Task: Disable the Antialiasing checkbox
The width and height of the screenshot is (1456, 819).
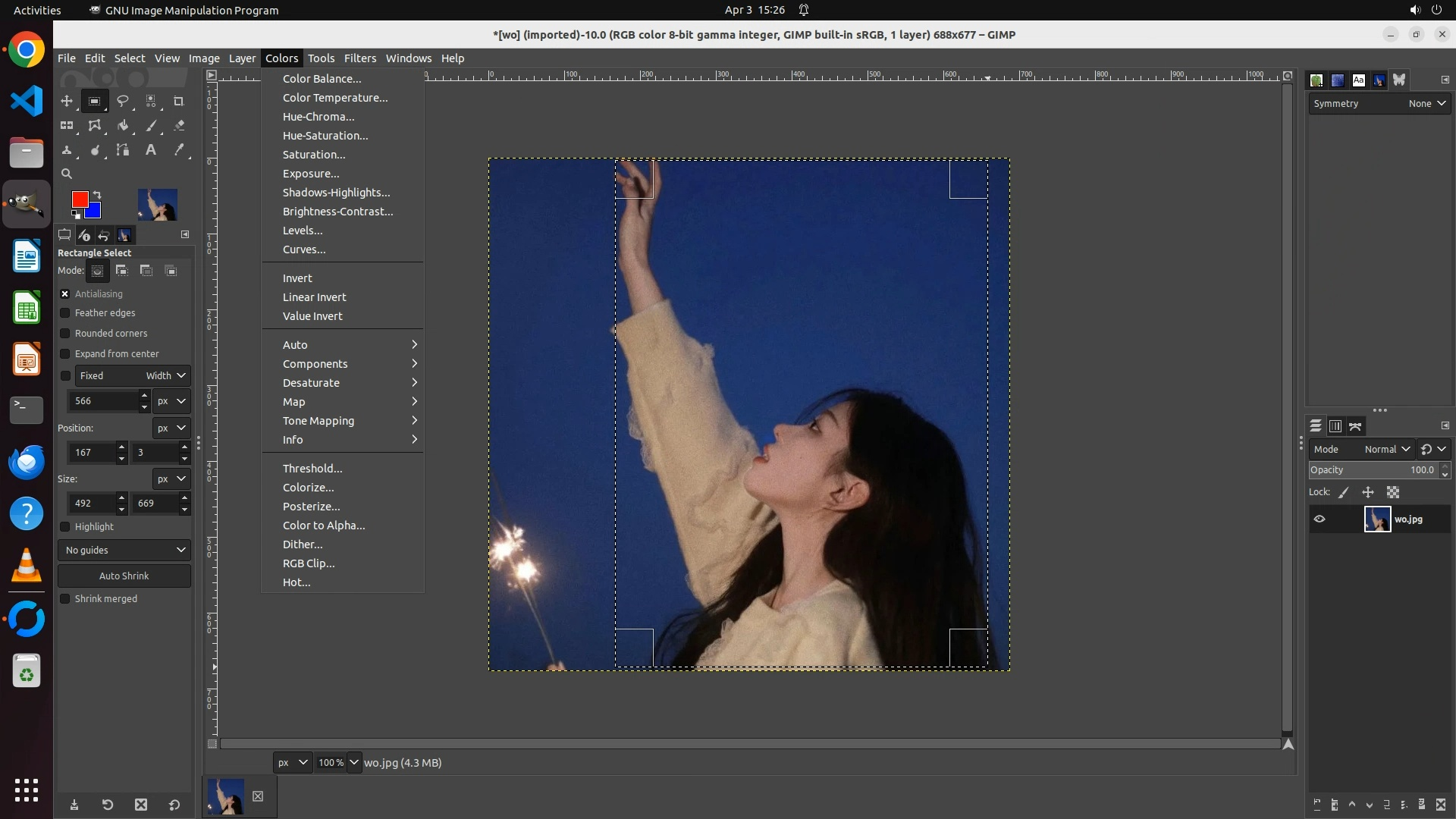Action: click(x=65, y=294)
